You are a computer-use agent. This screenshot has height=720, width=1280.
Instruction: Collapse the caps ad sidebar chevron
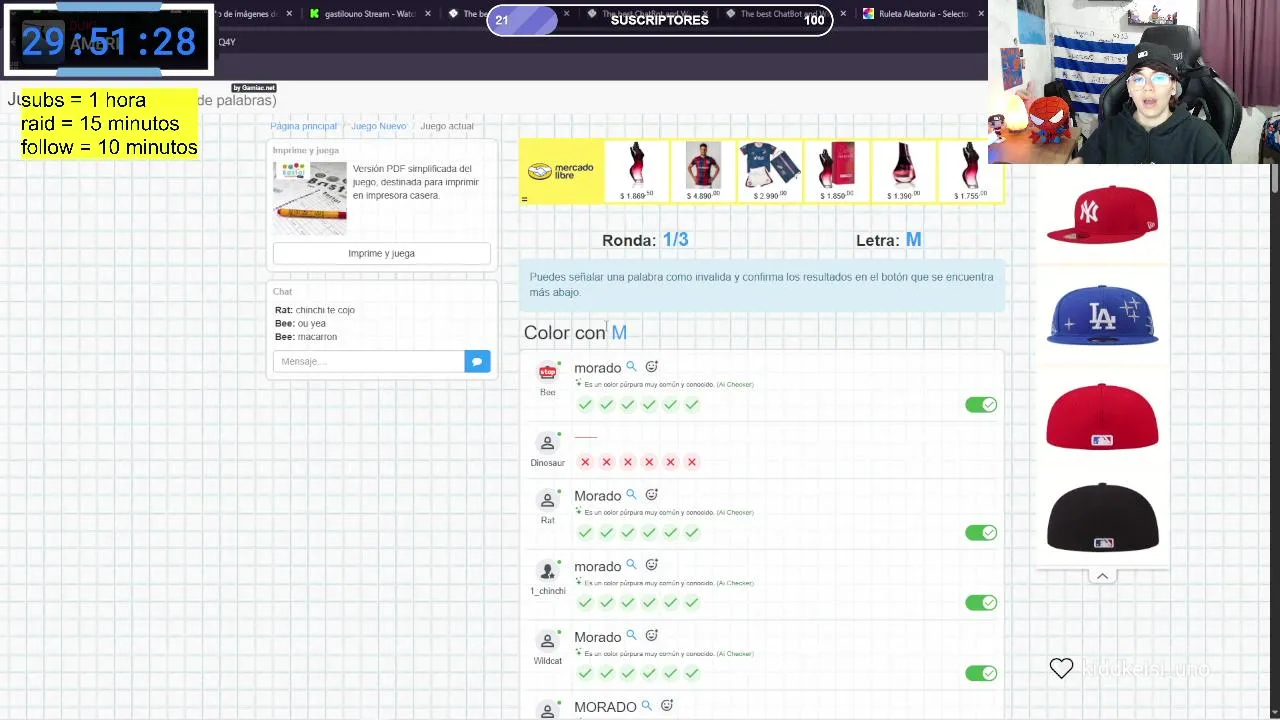click(1102, 576)
